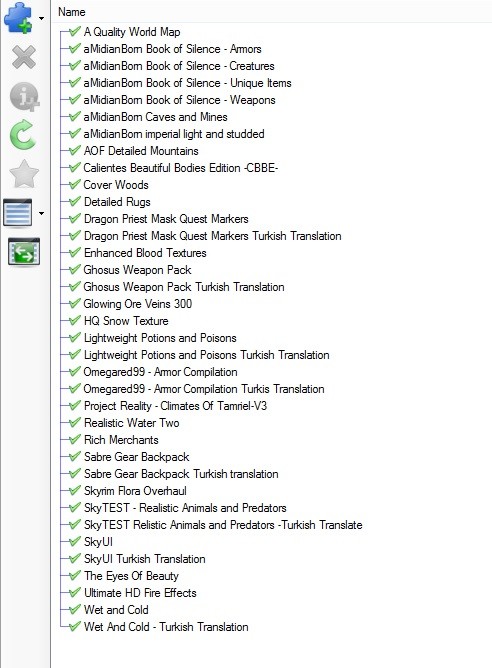Click the gray X delete mod icon
The height and width of the screenshot is (668, 492).
pos(24,57)
